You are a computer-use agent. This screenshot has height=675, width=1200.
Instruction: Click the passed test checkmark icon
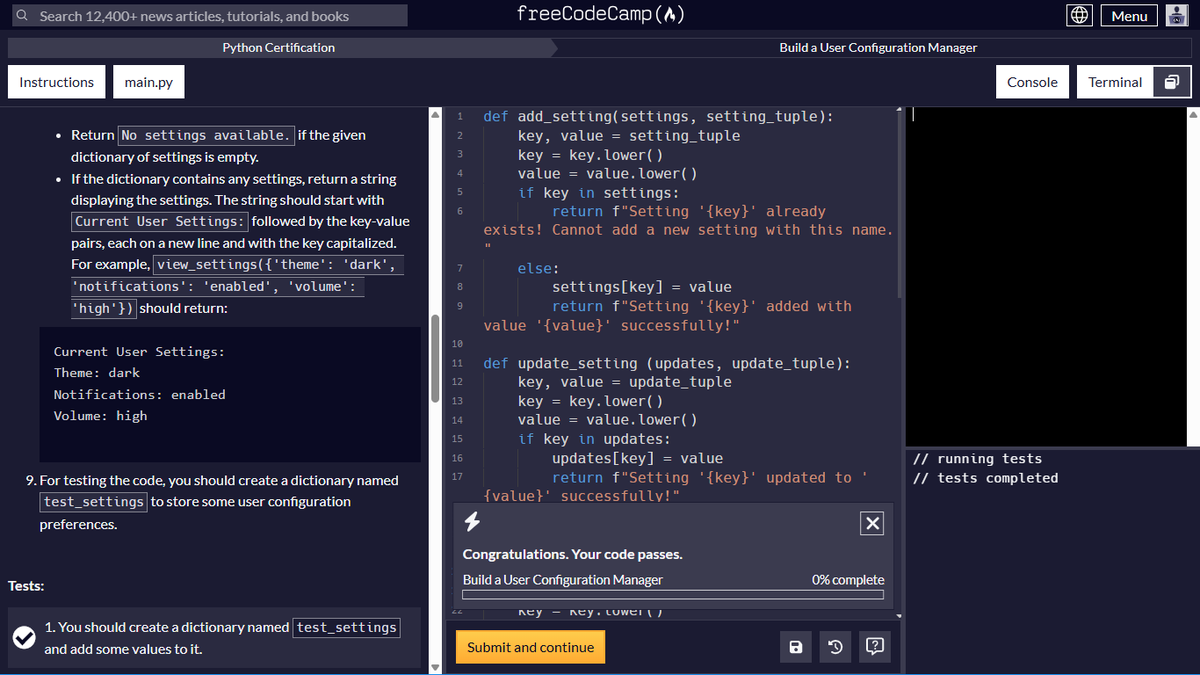23,638
